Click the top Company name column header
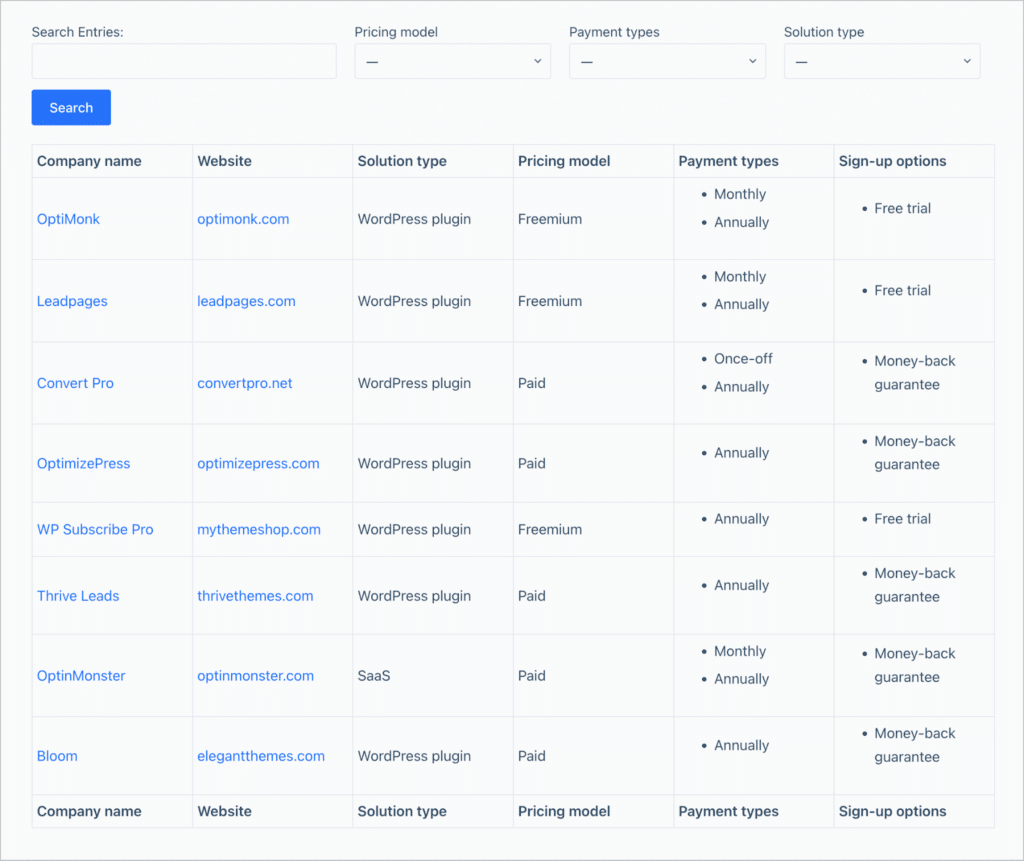 [89, 161]
